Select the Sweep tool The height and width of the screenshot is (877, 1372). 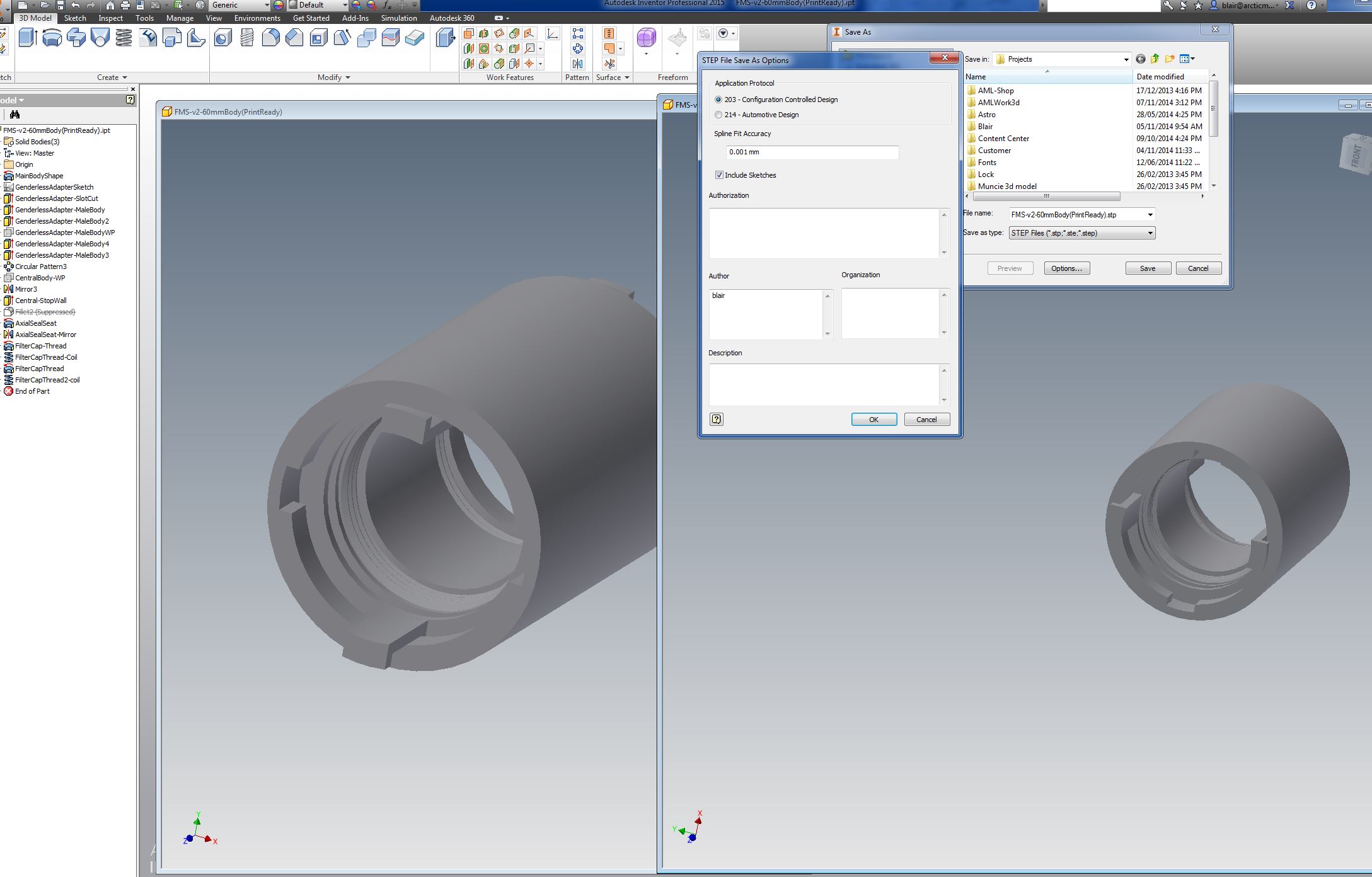(x=76, y=38)
